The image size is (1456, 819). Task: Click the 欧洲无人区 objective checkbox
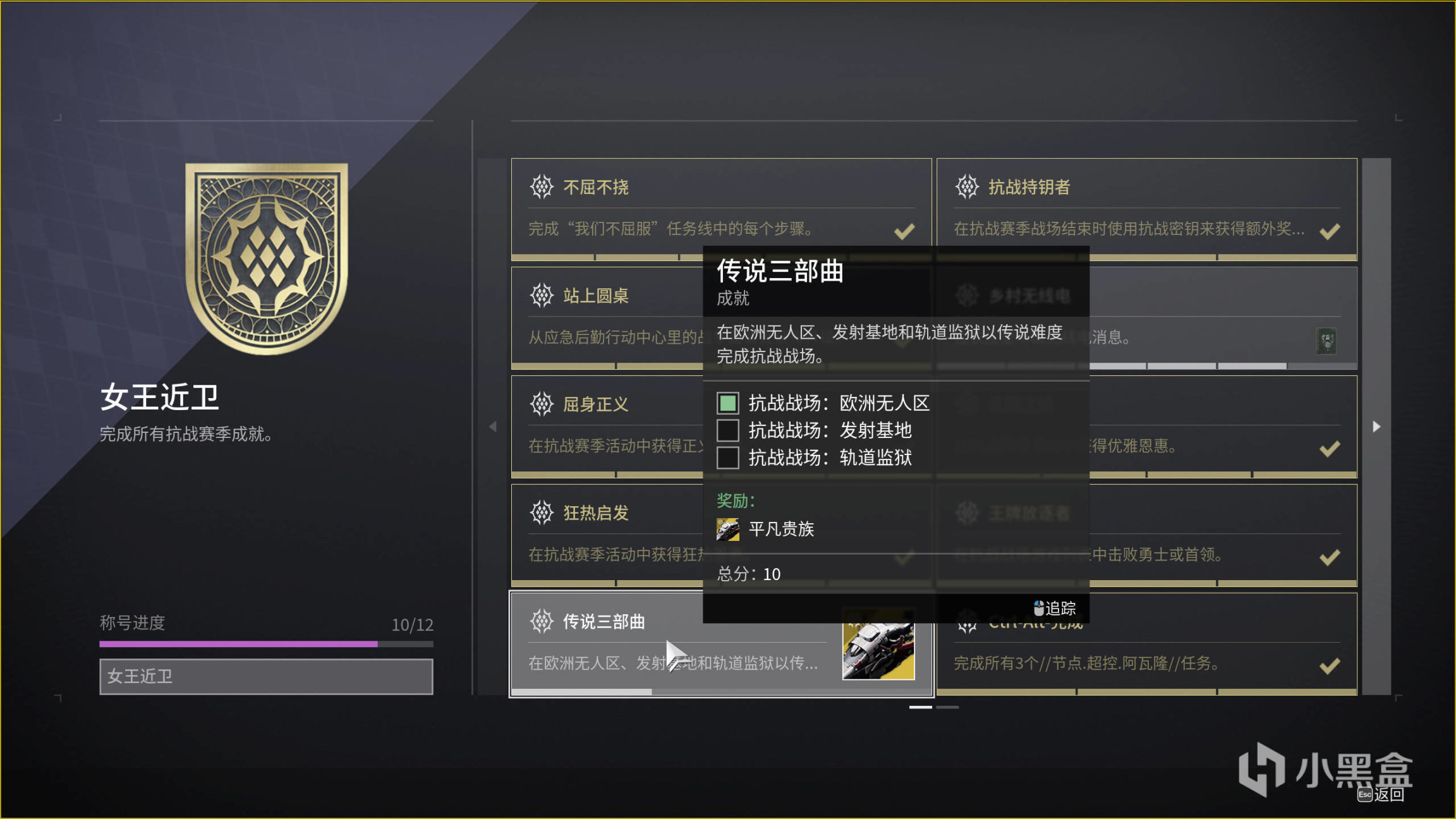pyautogui.click(x=728, y=403)
